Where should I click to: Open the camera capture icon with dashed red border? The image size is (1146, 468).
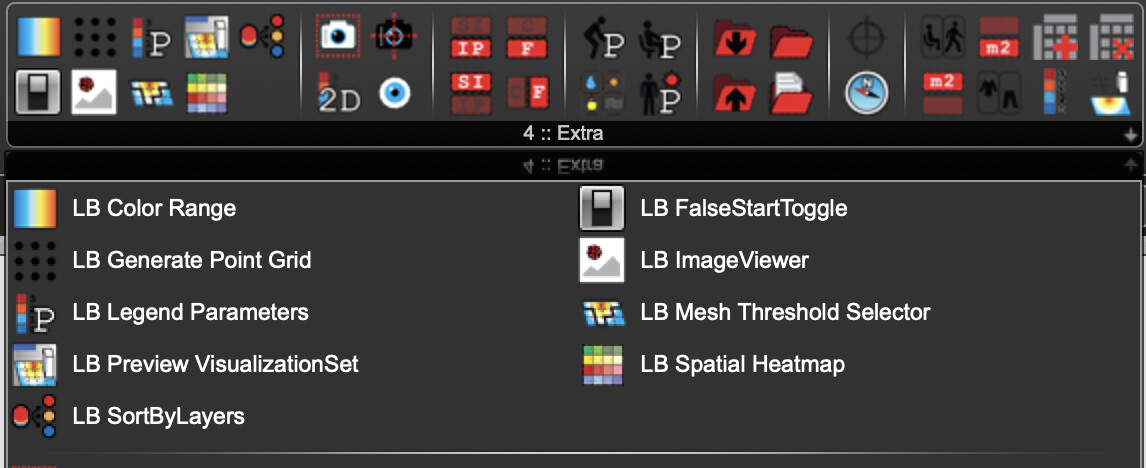point(336,35)
